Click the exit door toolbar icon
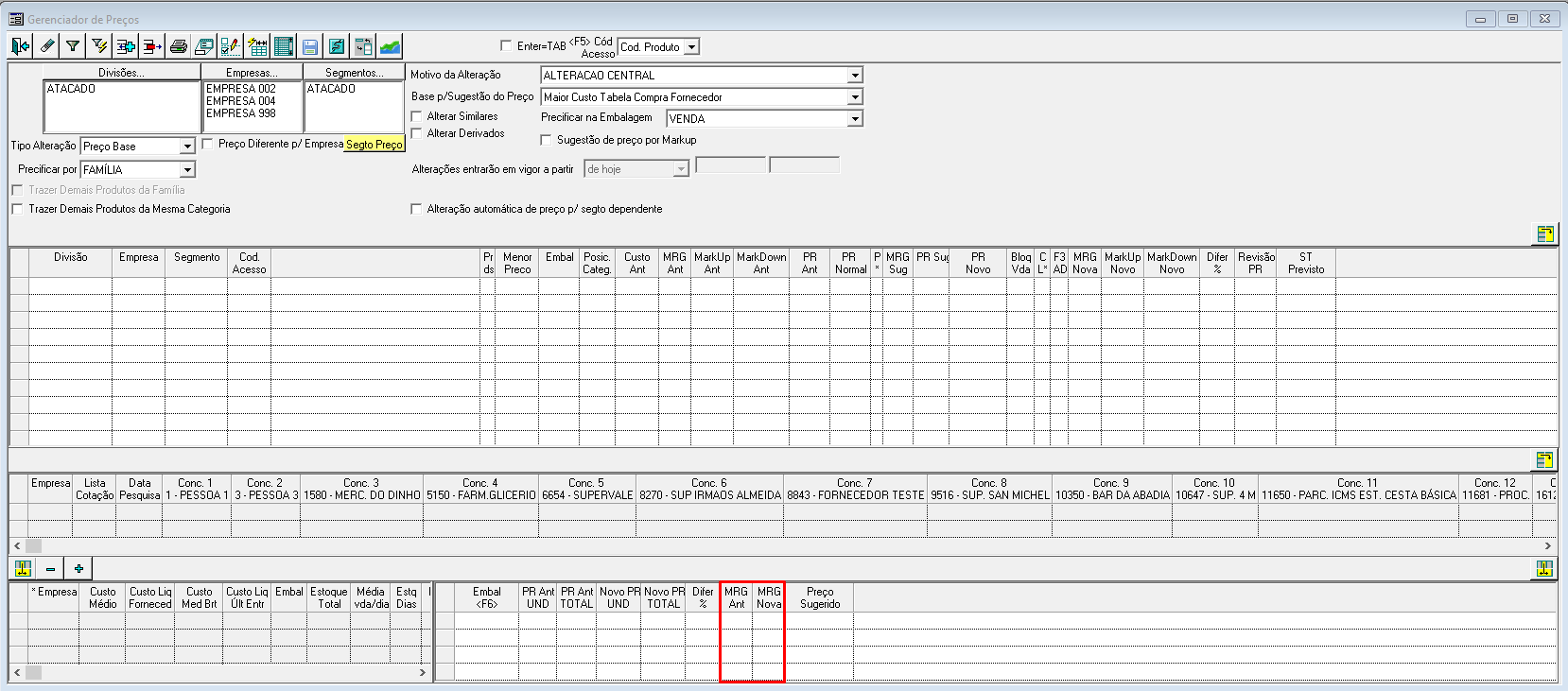 [21, 46]
